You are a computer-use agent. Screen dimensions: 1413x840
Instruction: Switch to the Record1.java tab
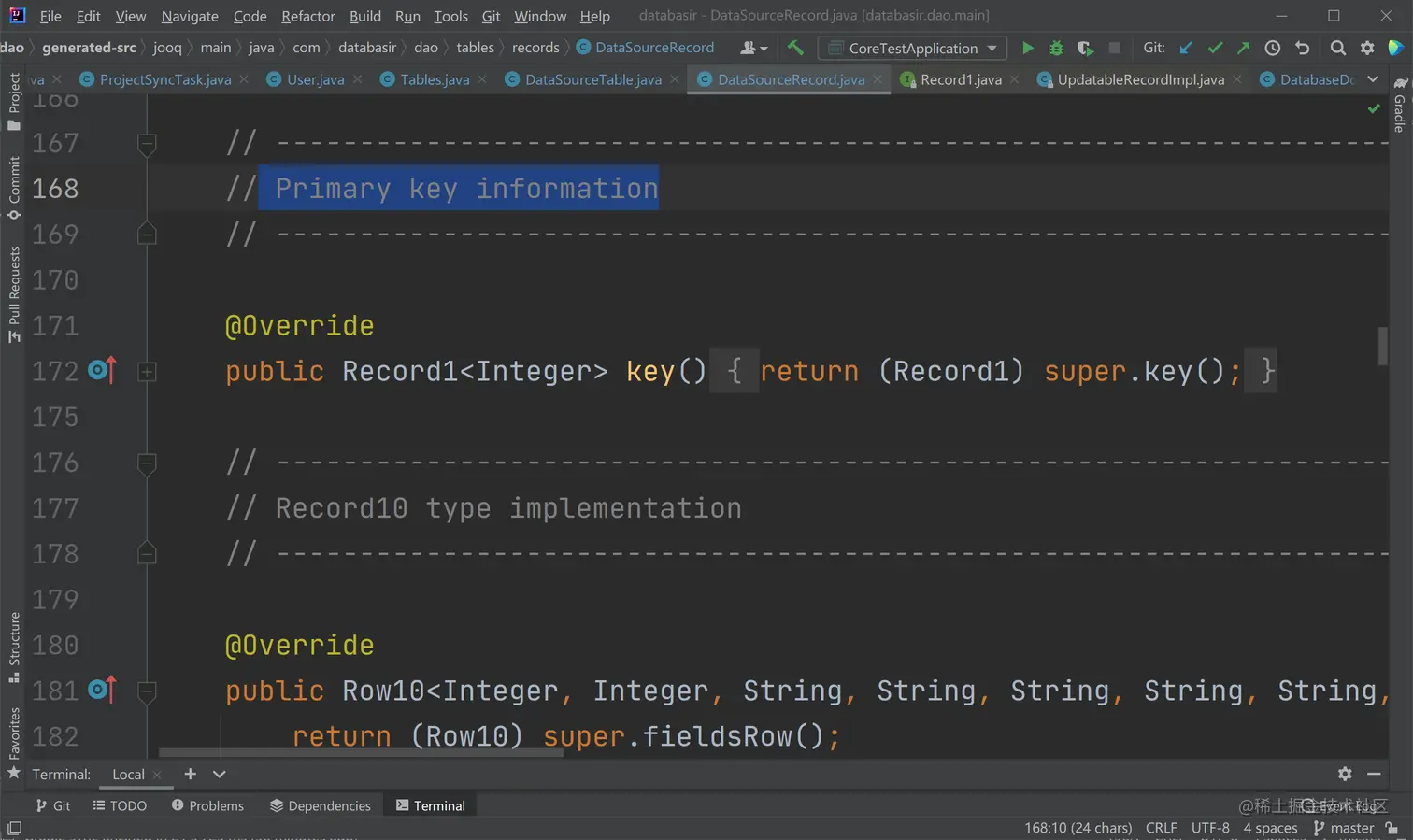pyautogui.click(x=960, y=79)
